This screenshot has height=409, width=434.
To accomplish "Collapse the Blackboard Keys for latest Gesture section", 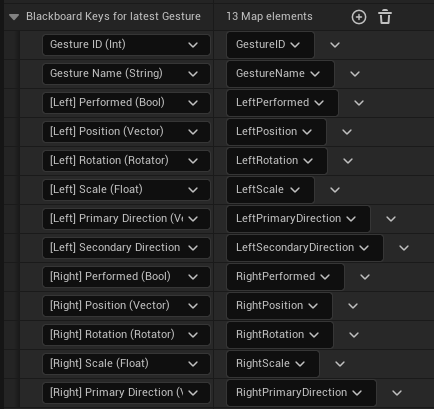I will tap(14, 17).
